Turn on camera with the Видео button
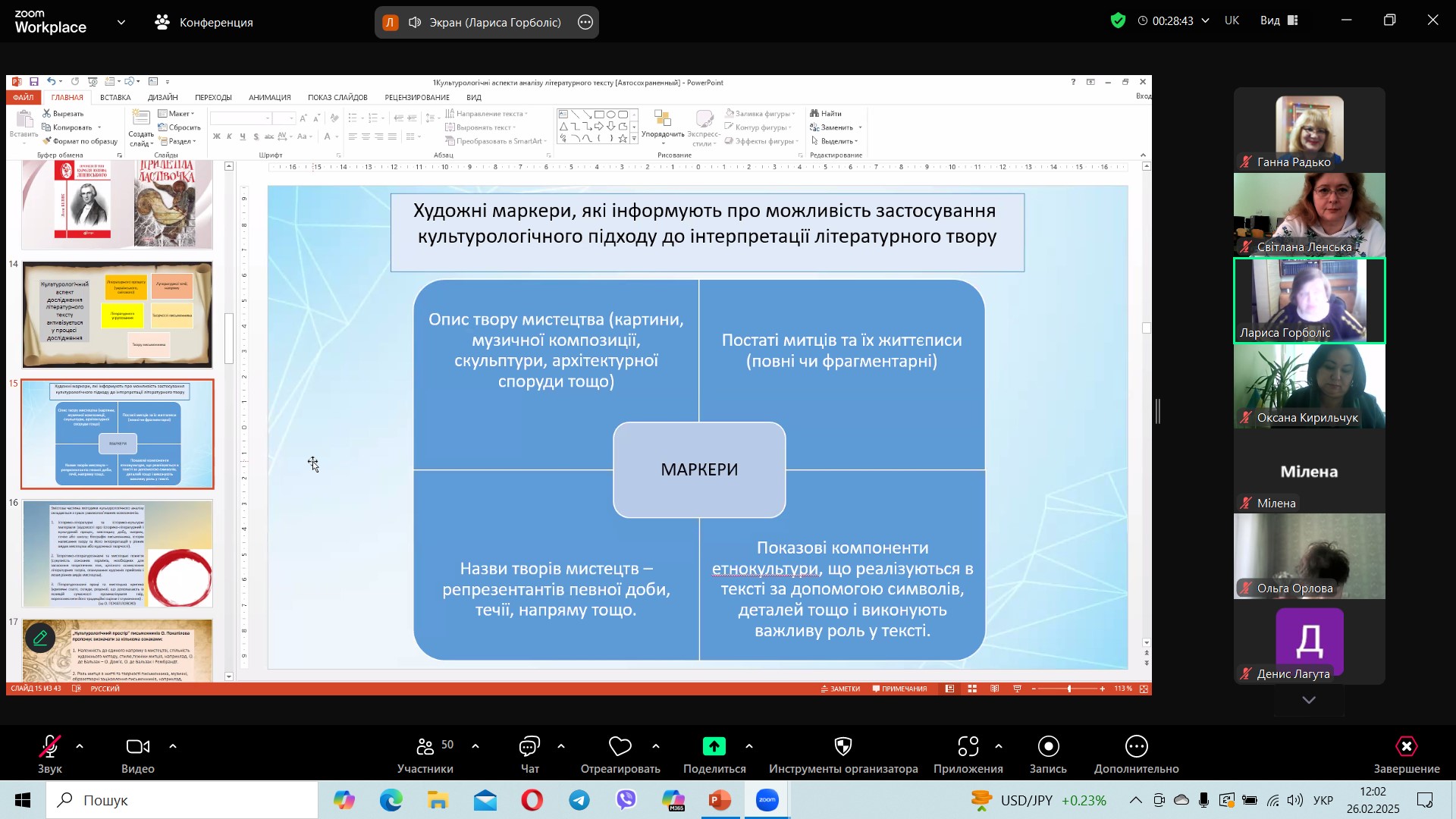 tap(138, 755)
